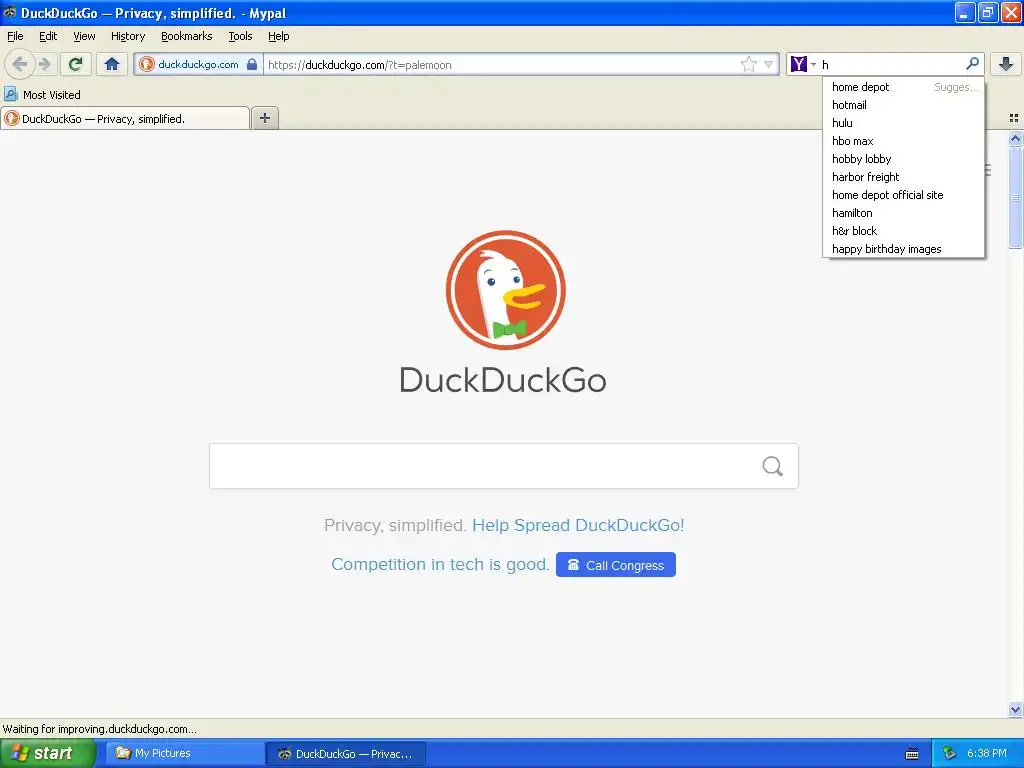Image resolution: width=1024 pixels, height=768 pixels.
Task: Choose the 'hobby lobby' suggestion
Action: [903, 159]
